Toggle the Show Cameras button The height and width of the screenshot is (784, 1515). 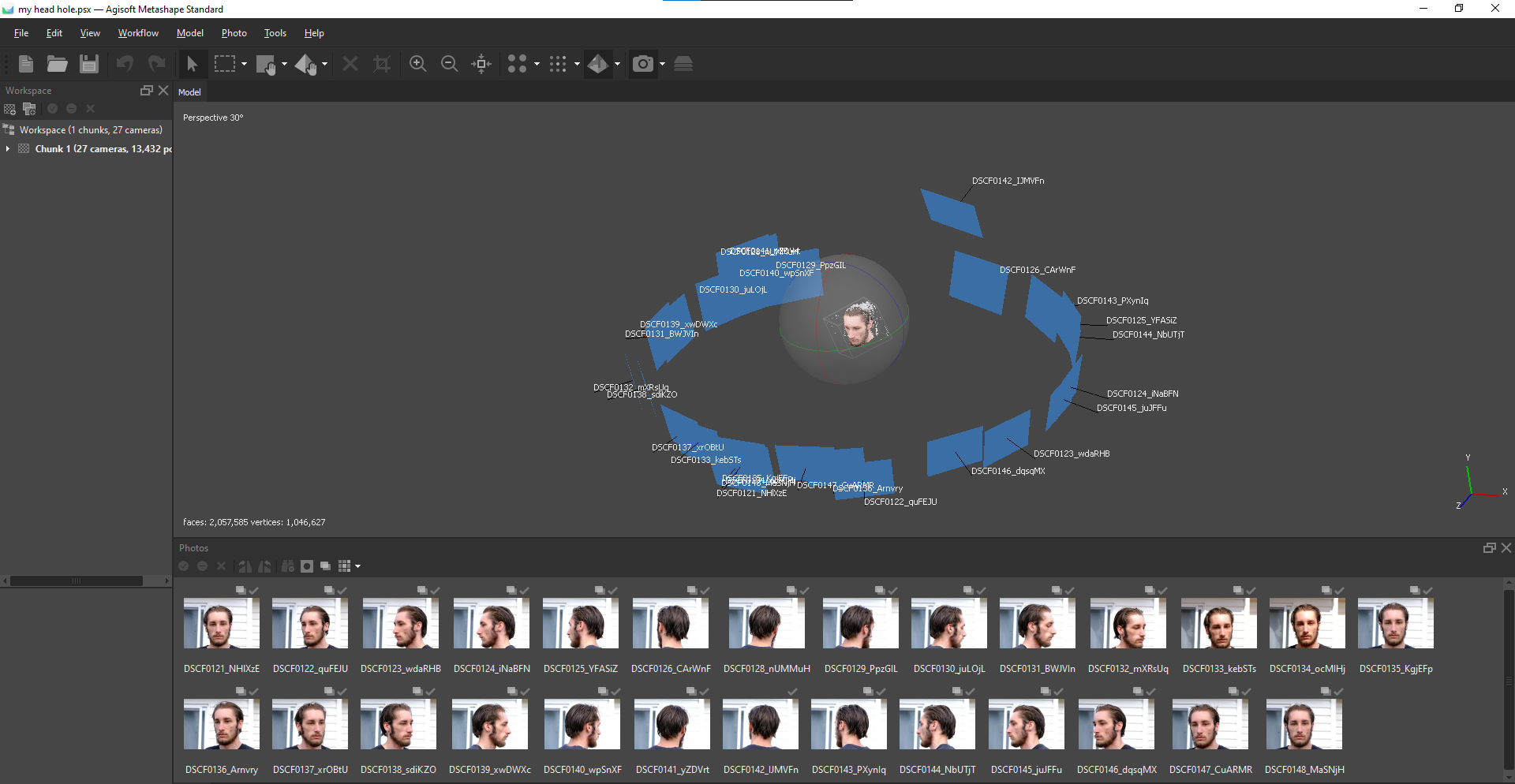(643, 64)
